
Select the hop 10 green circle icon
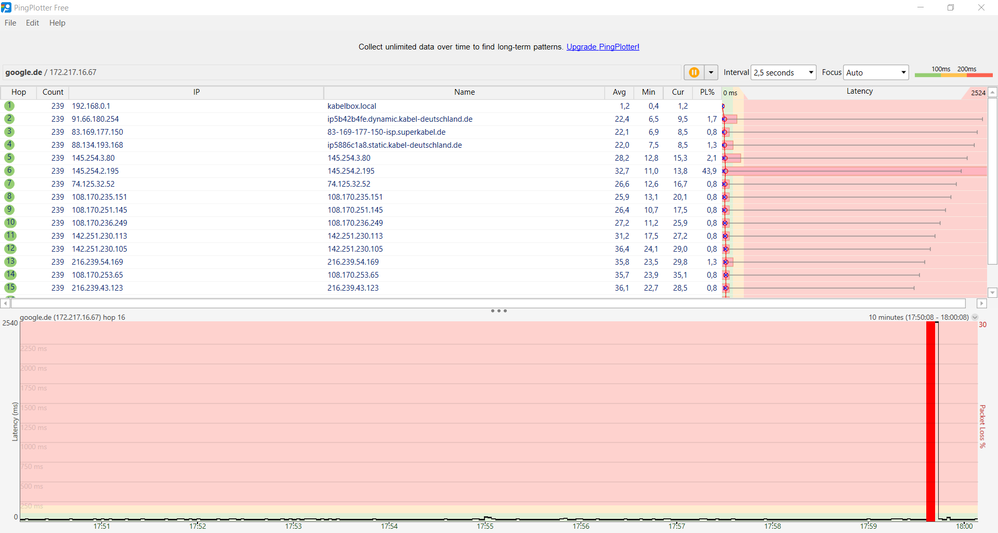coord(10,223)
